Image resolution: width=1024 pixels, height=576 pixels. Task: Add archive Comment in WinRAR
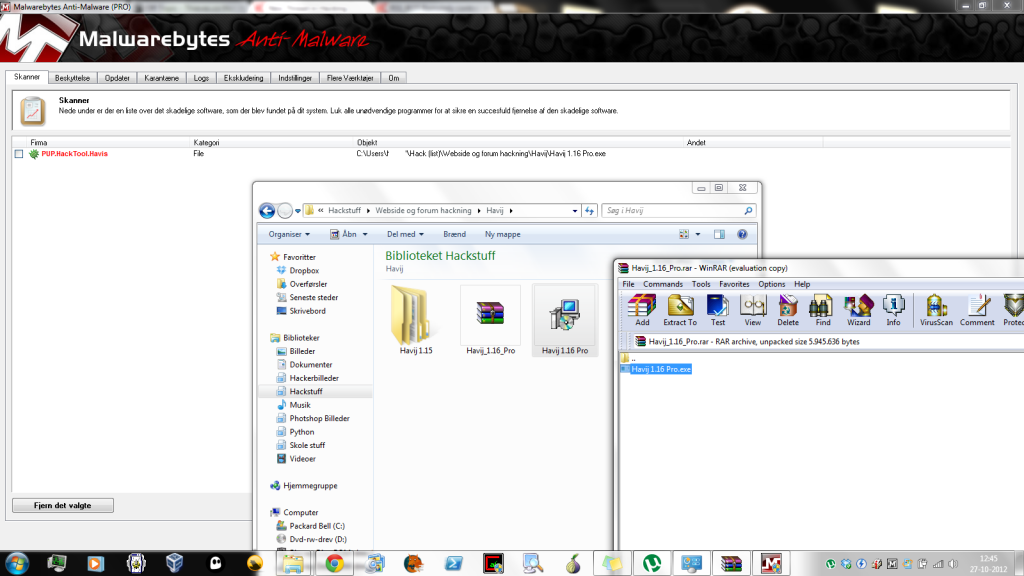[x=977, y=310]
